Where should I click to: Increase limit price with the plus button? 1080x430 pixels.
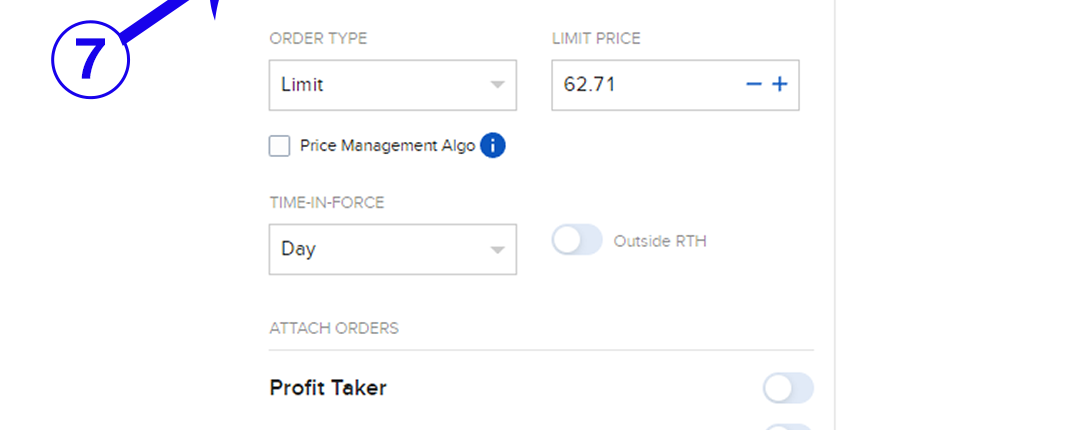(x=780, y=85)
